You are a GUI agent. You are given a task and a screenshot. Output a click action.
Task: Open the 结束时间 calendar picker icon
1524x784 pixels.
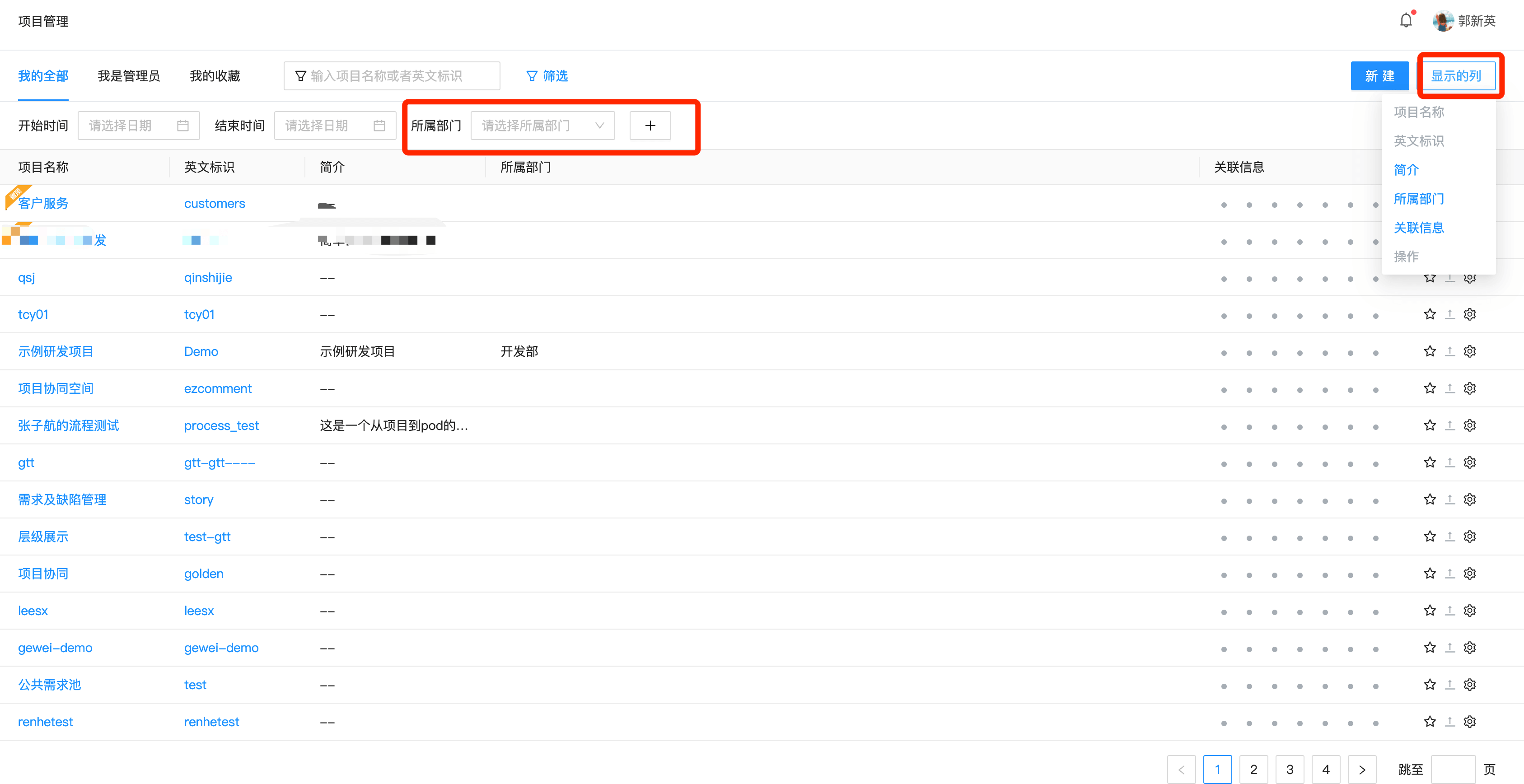(x=379, y=126)
